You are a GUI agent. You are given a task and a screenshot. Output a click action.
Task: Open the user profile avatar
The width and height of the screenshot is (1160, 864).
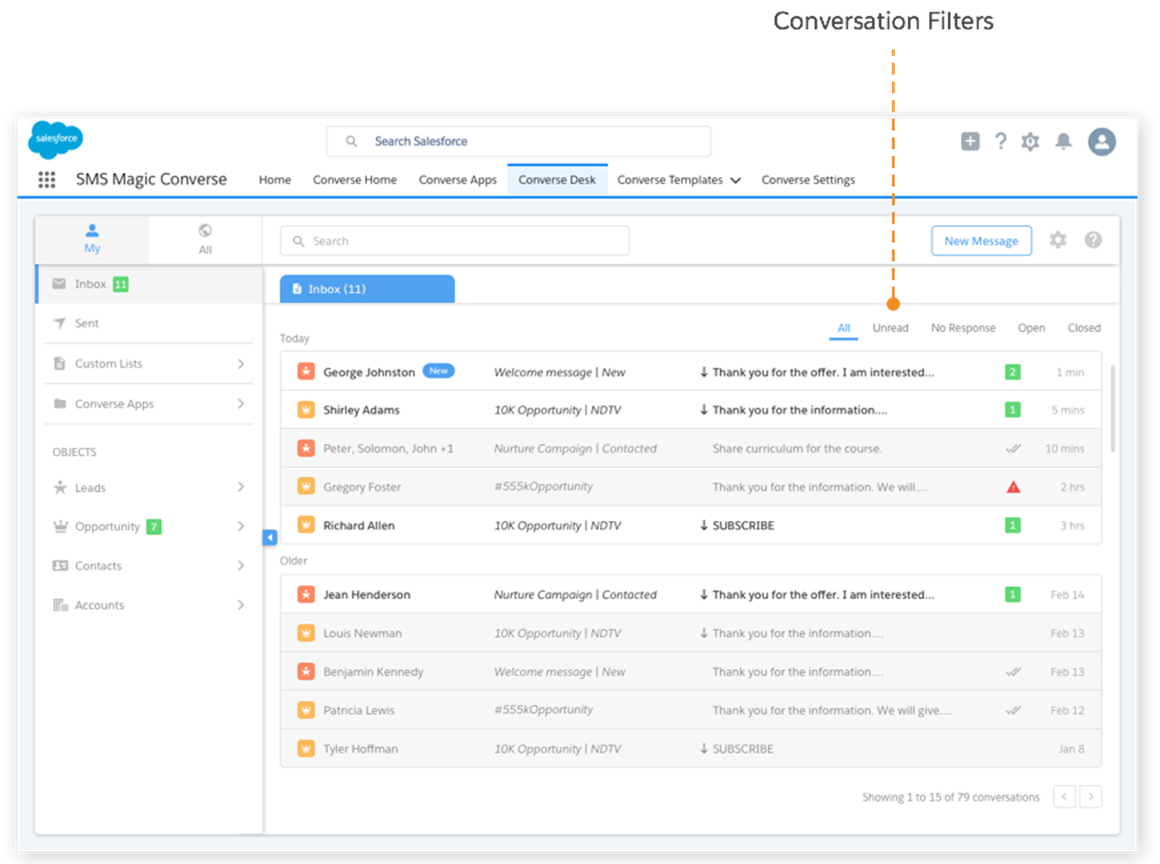(x=1102, y=141)
